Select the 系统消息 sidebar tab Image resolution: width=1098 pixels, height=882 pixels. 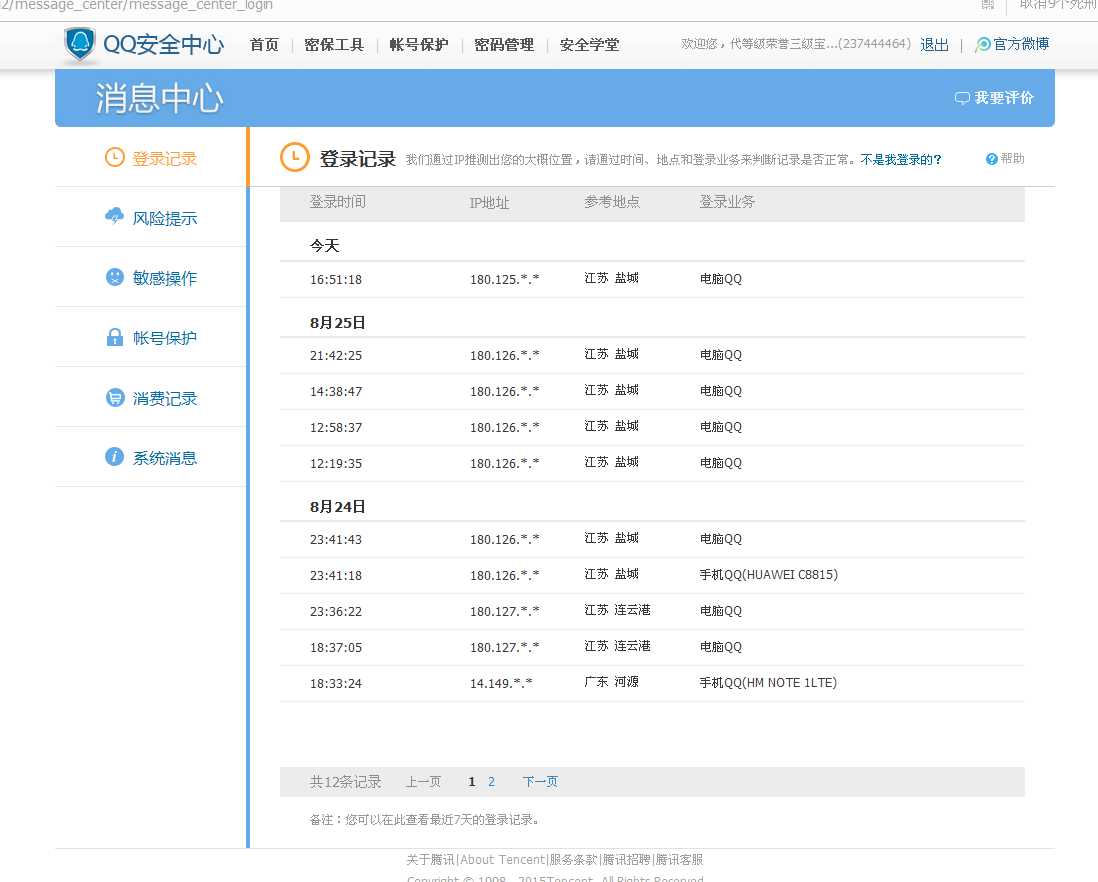tap(151, 457)
